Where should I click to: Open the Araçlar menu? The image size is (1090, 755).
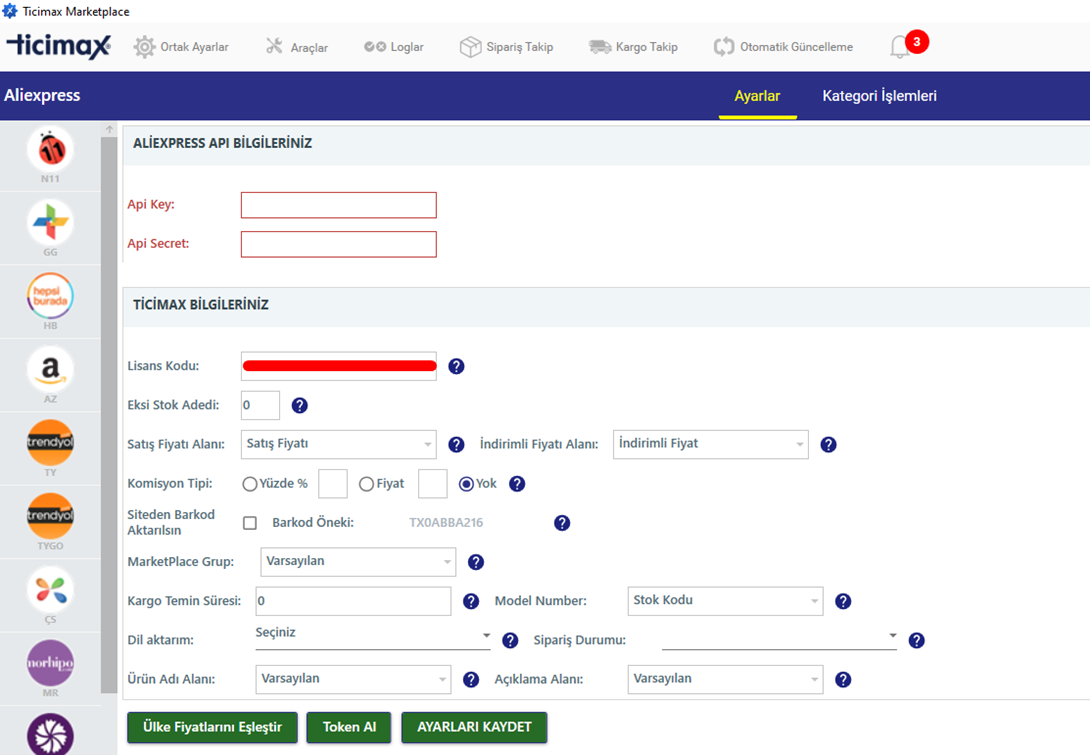[297, 47]
